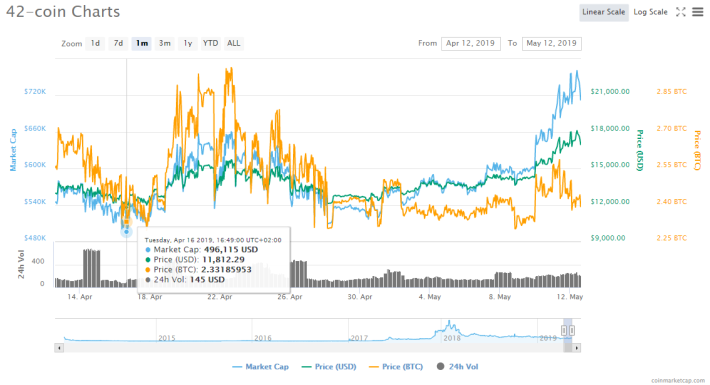Toggle Price (USD) series in legend

click(329, 367)
